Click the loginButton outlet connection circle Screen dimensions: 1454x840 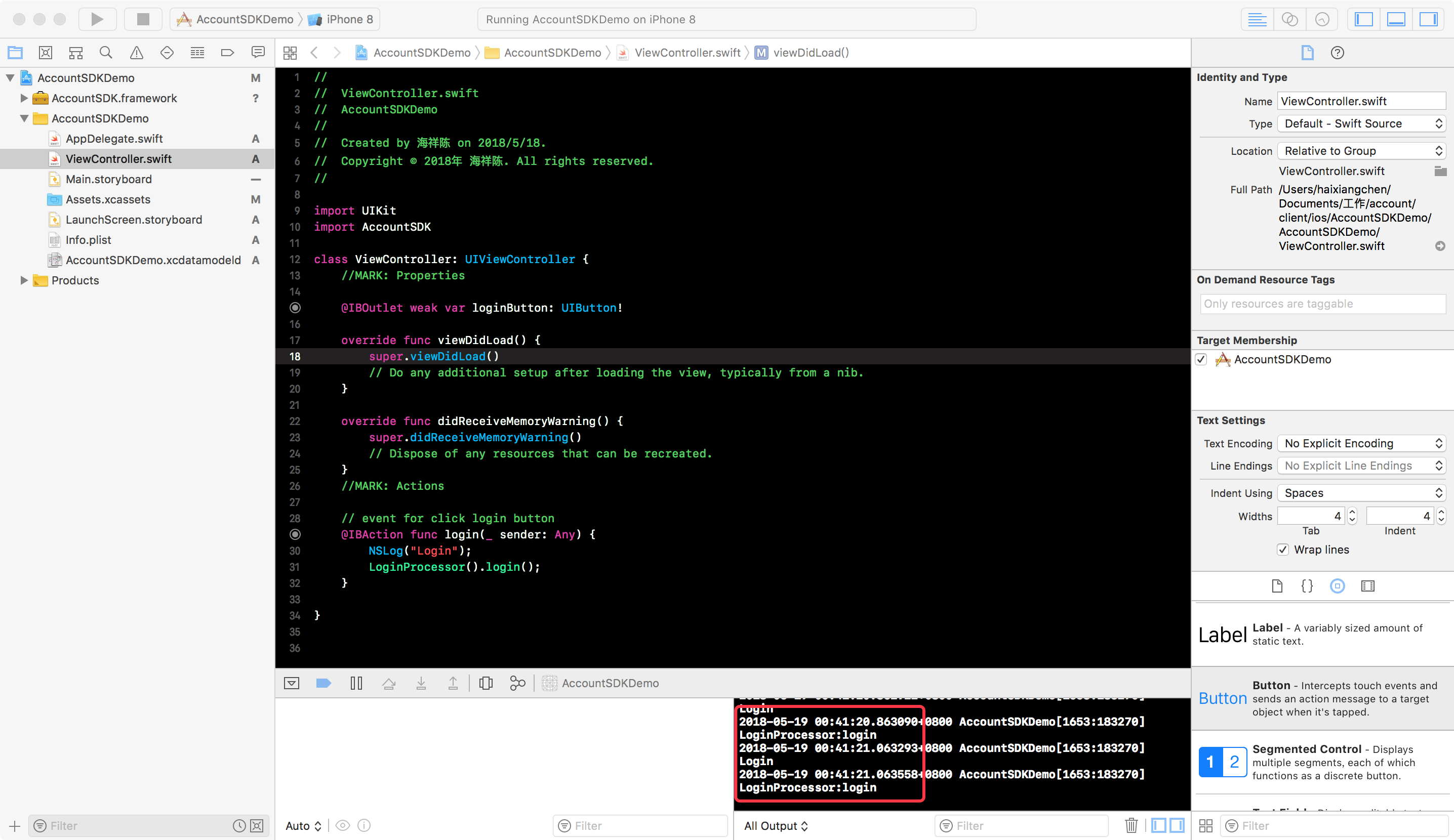(x=295, y=307)
